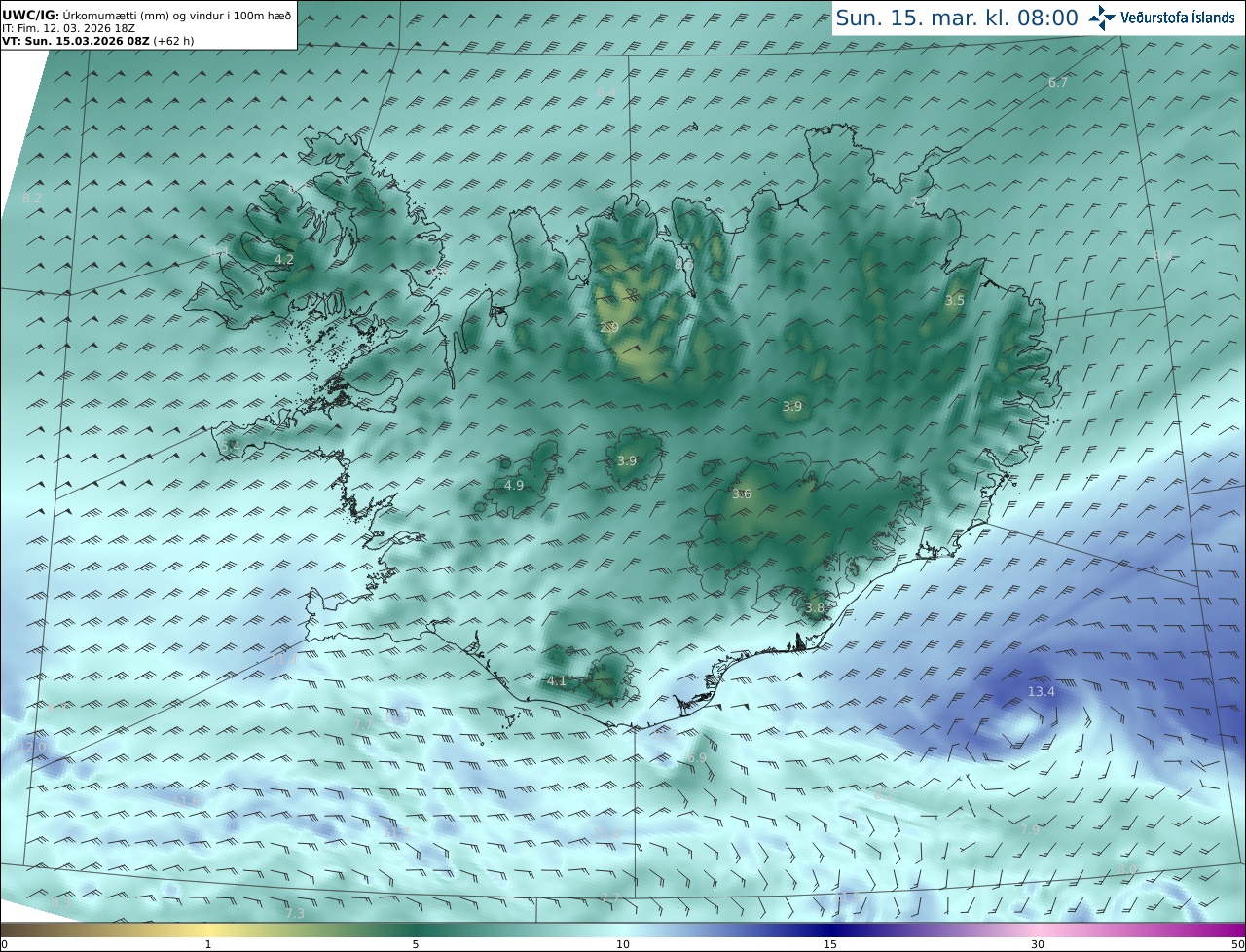Click the 4.1 value beside the southern glacier

coord(557,681)
